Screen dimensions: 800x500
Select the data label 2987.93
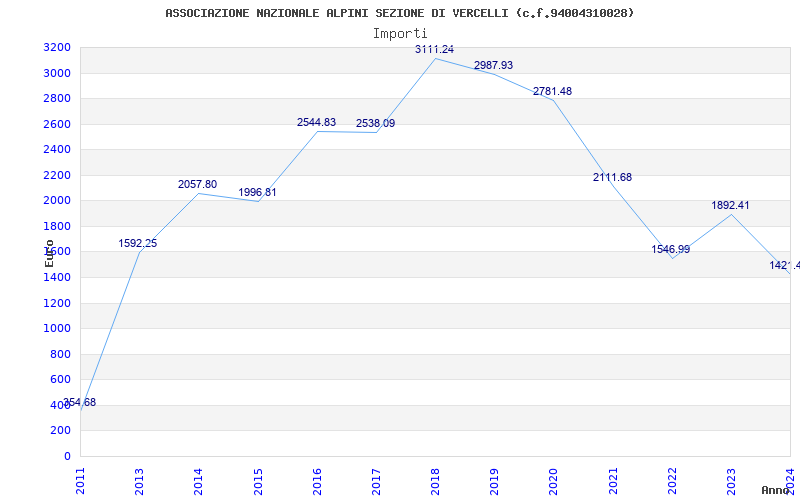[493, 65]
